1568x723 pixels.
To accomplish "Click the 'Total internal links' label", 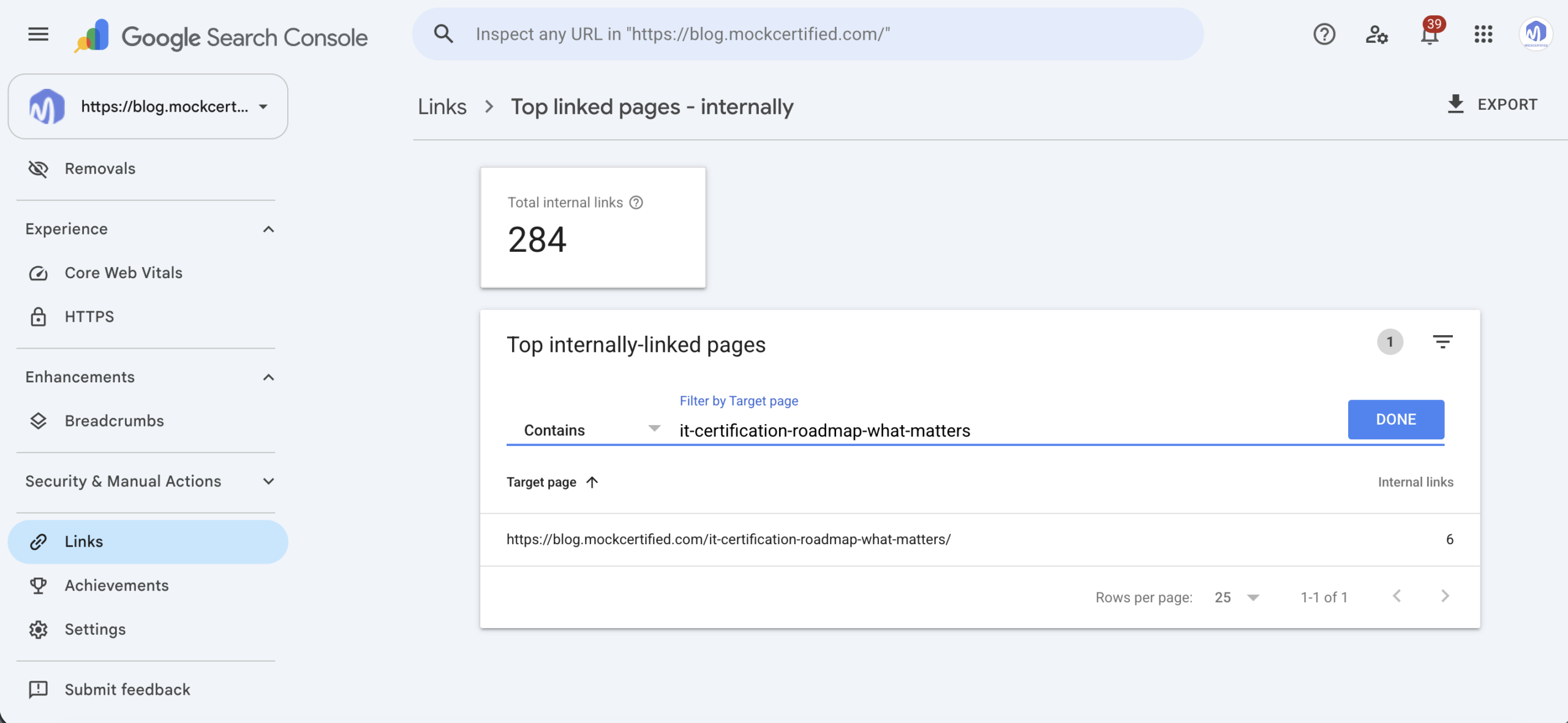I will pos(565,203).
